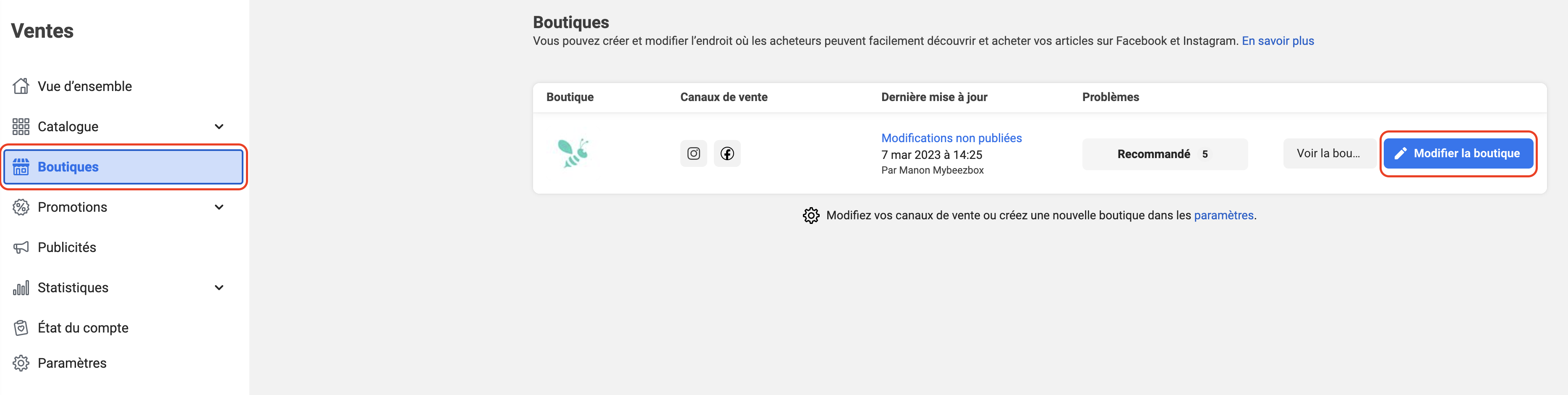Click the Publicités megaphone icon
1568x395 pixels.
pyautogui.click(x=21, y=247)
